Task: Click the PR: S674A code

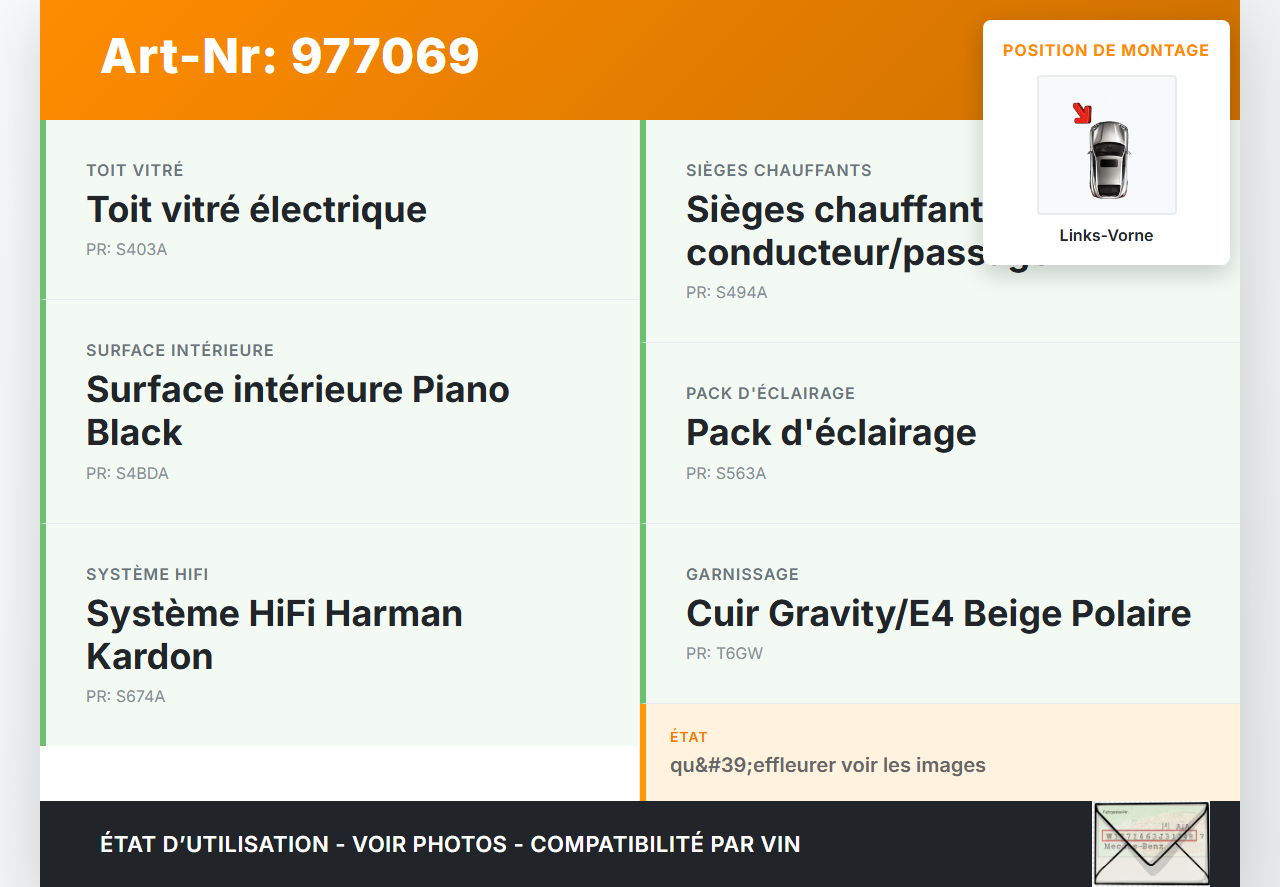Action: (x=126, y=697)
